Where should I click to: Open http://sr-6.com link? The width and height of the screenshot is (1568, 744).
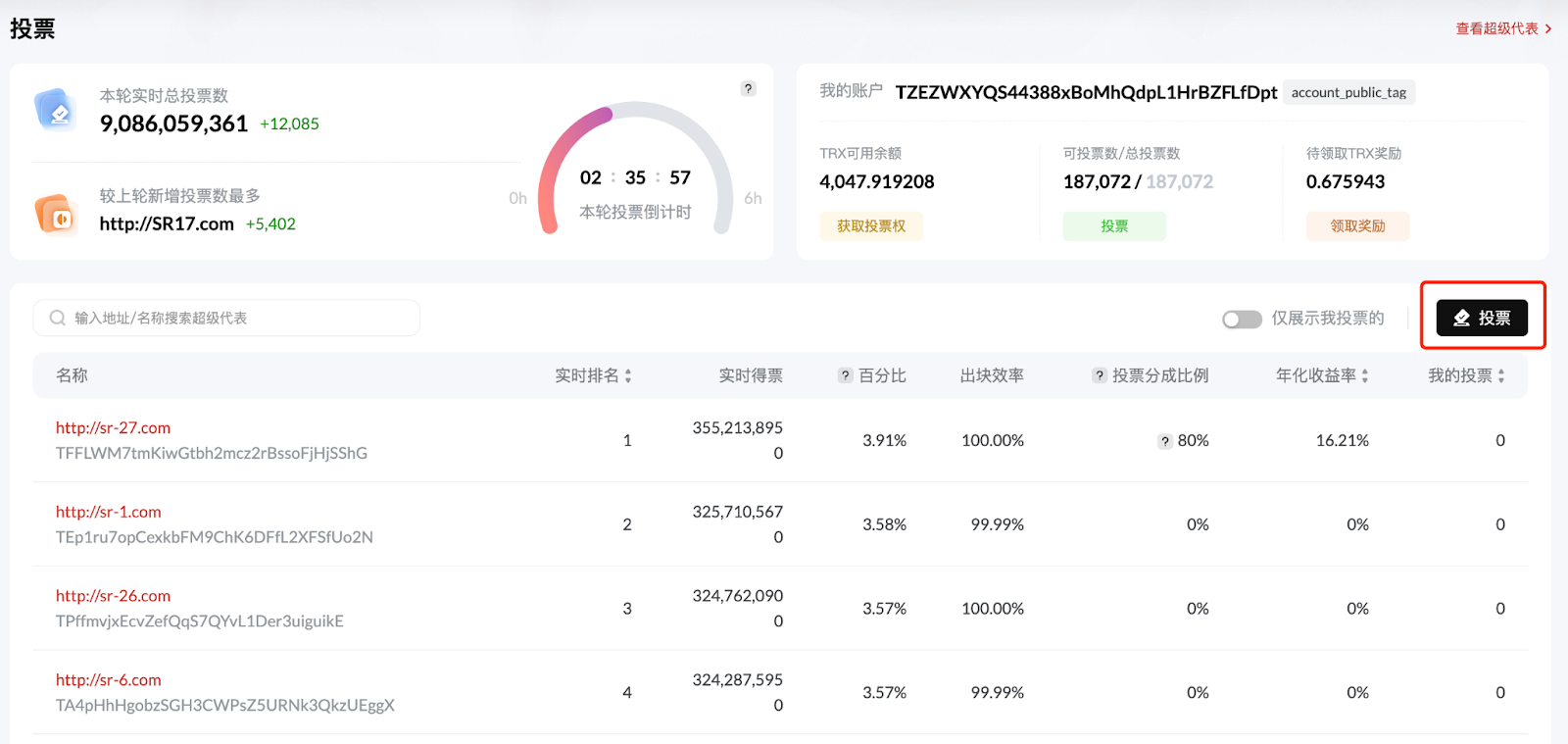[108, 680]
